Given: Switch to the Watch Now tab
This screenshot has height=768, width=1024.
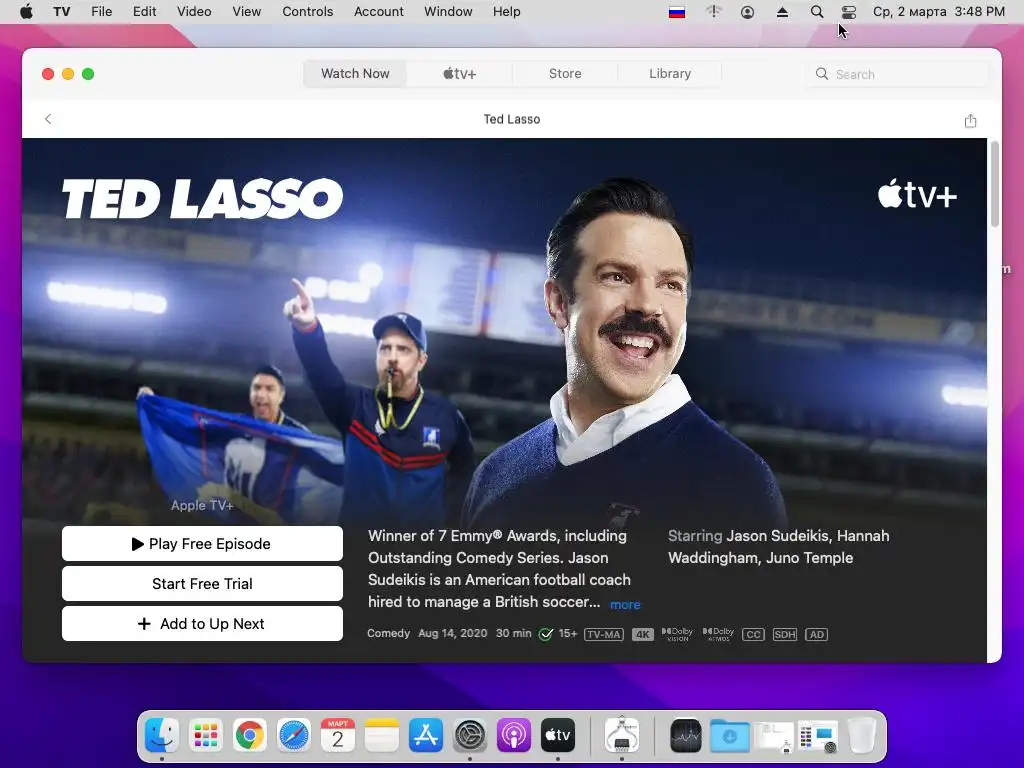Looking at the screenshot, I should [355, 74].
